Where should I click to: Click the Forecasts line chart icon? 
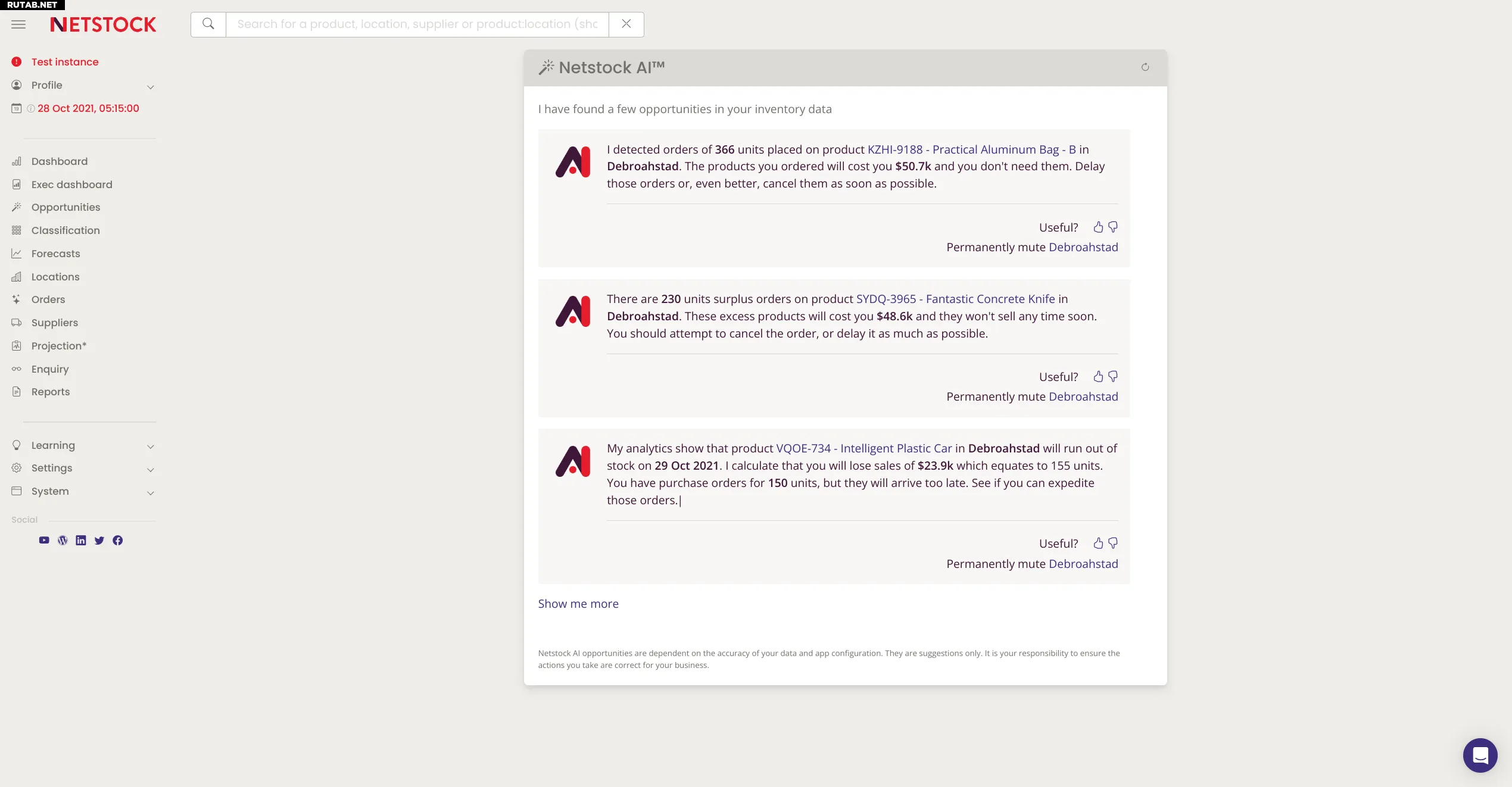click(x=17, y=254)
